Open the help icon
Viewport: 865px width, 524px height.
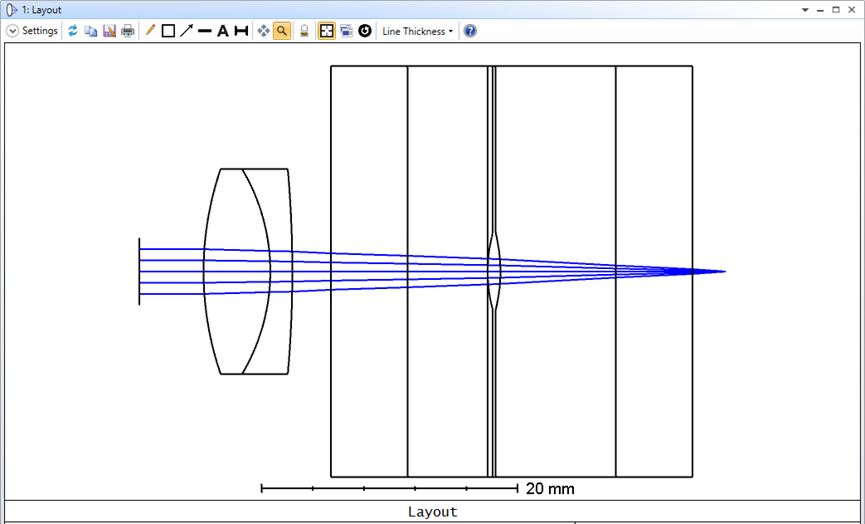[x=470, y=31]
